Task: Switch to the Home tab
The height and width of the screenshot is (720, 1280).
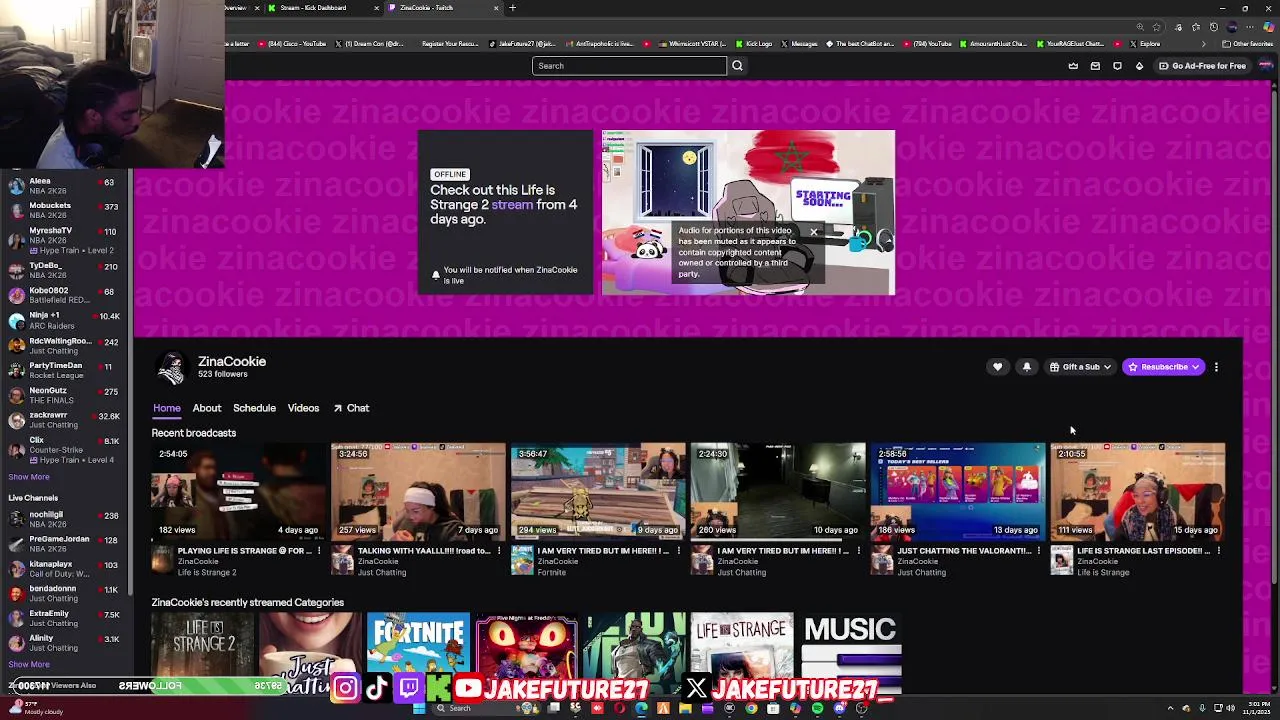Action: coord(167,408)
